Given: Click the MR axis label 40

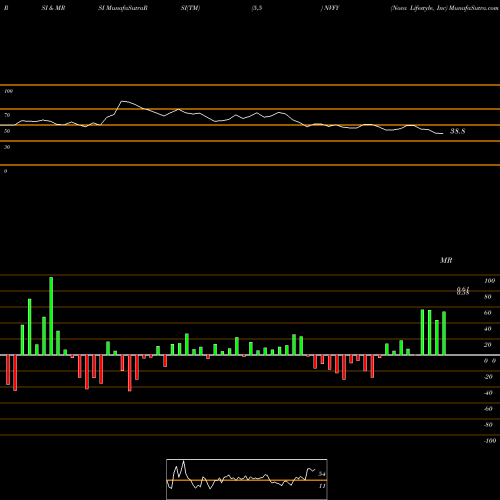Looking at the screenshot, I should click(x=488, y=329).
